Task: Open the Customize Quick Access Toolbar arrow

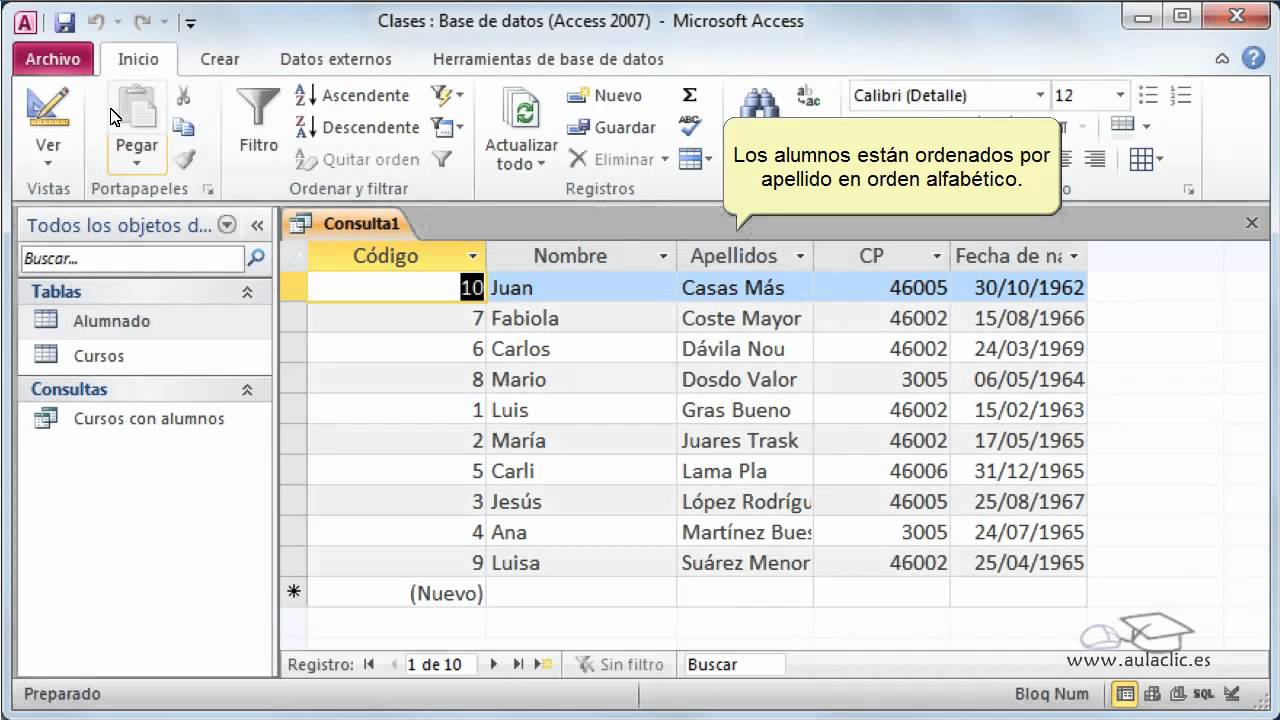Action: pos(190,22)
